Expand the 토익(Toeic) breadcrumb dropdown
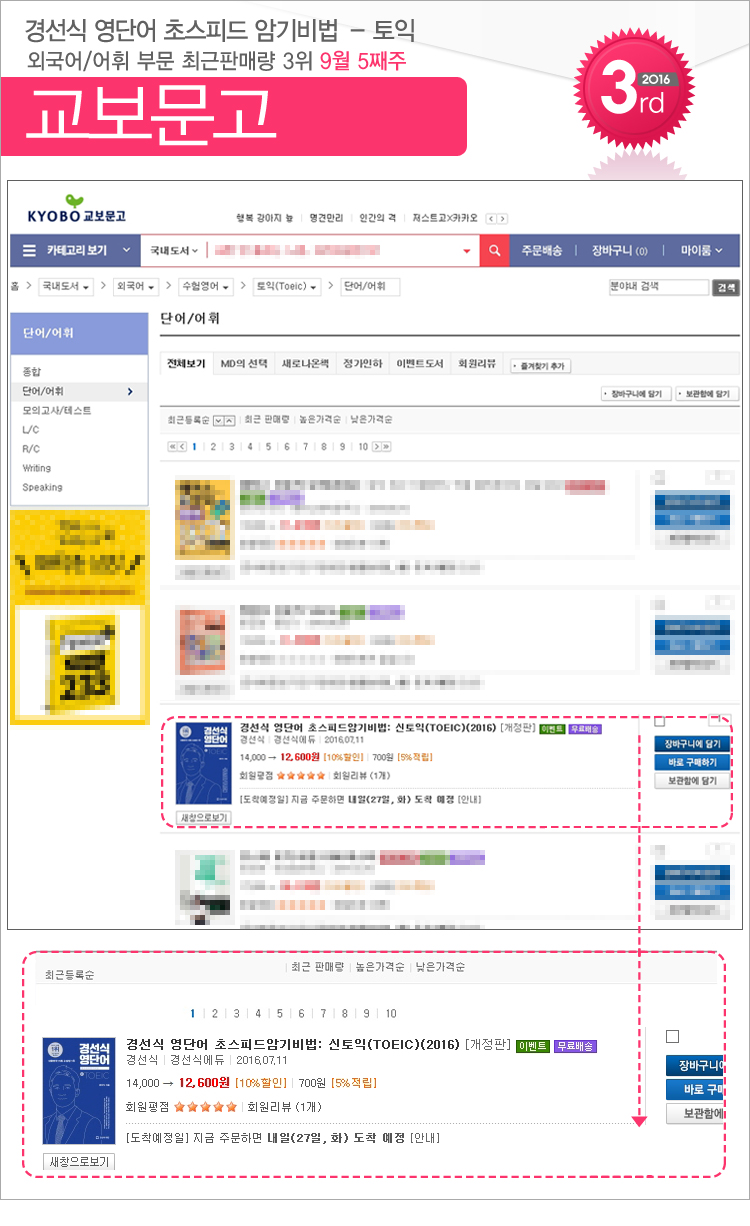Viewport: 750px width, 1226px height. coord(287,287)
